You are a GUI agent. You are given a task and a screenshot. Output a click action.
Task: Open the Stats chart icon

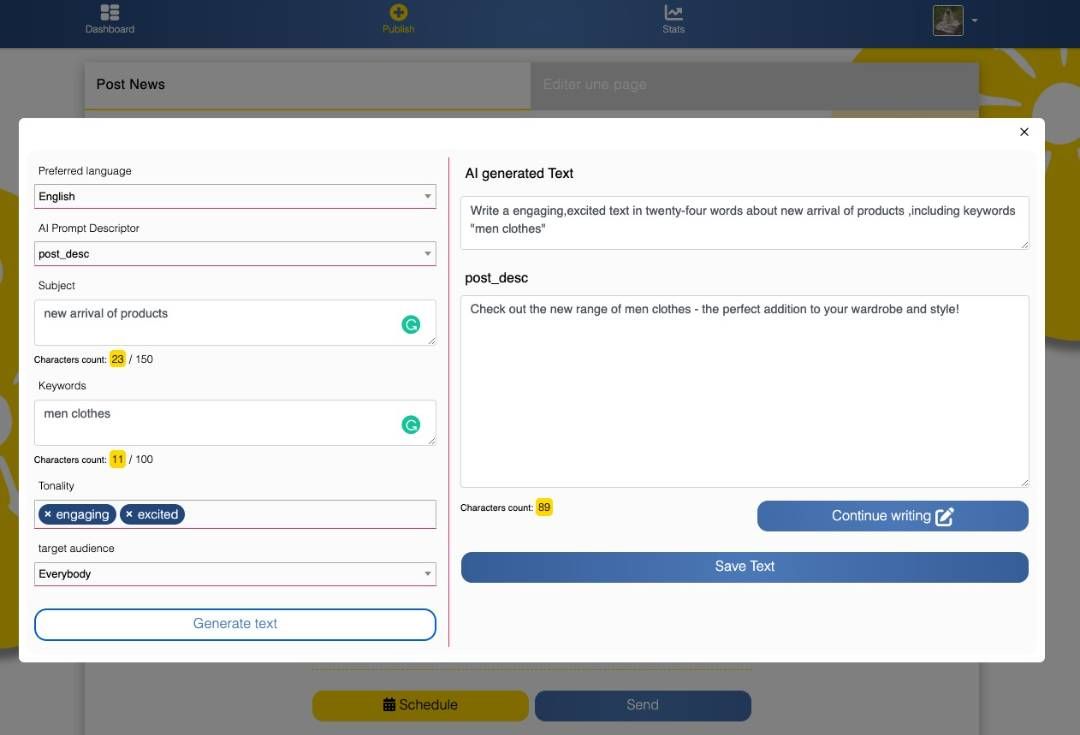[674, 13]
